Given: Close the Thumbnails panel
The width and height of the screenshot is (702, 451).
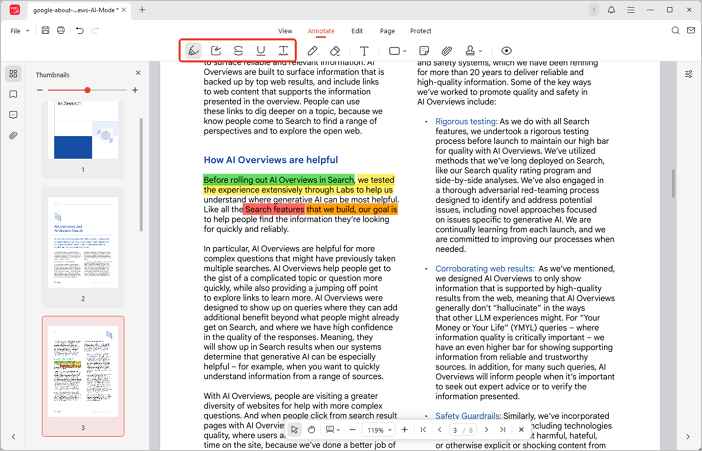Looking at the screenshot, I should coord(138,73).
